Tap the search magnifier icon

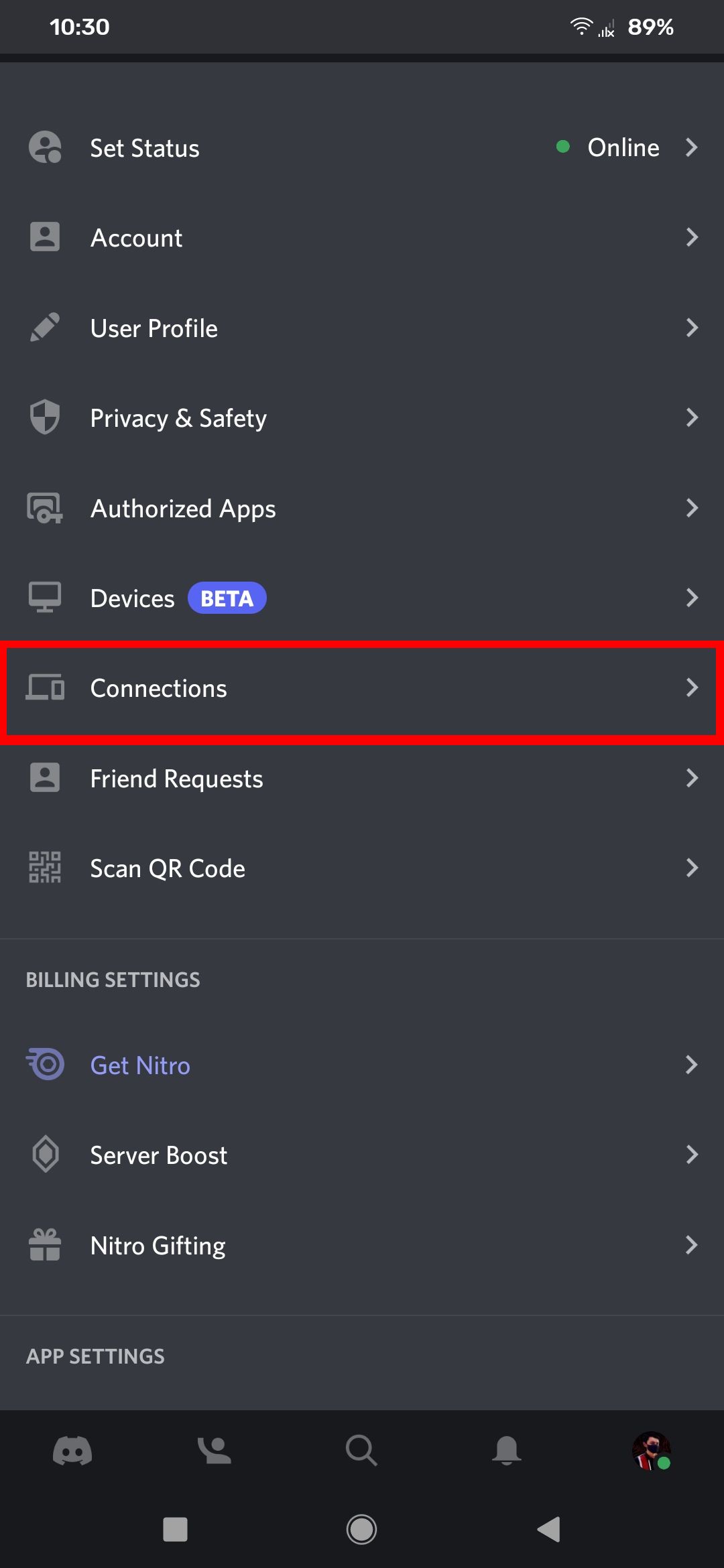[361, 1451]
